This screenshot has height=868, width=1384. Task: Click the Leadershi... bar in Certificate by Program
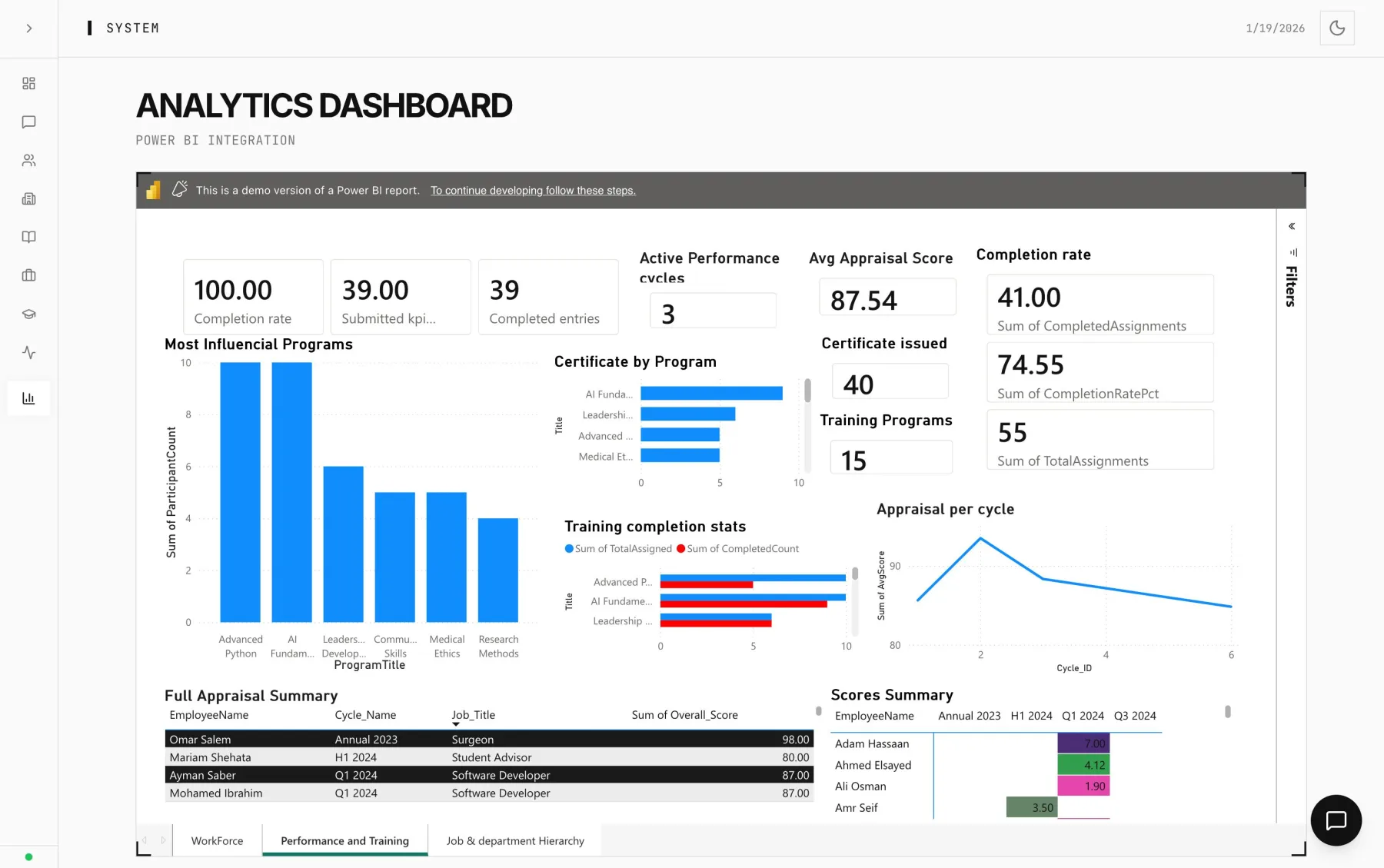coord(687,414)
